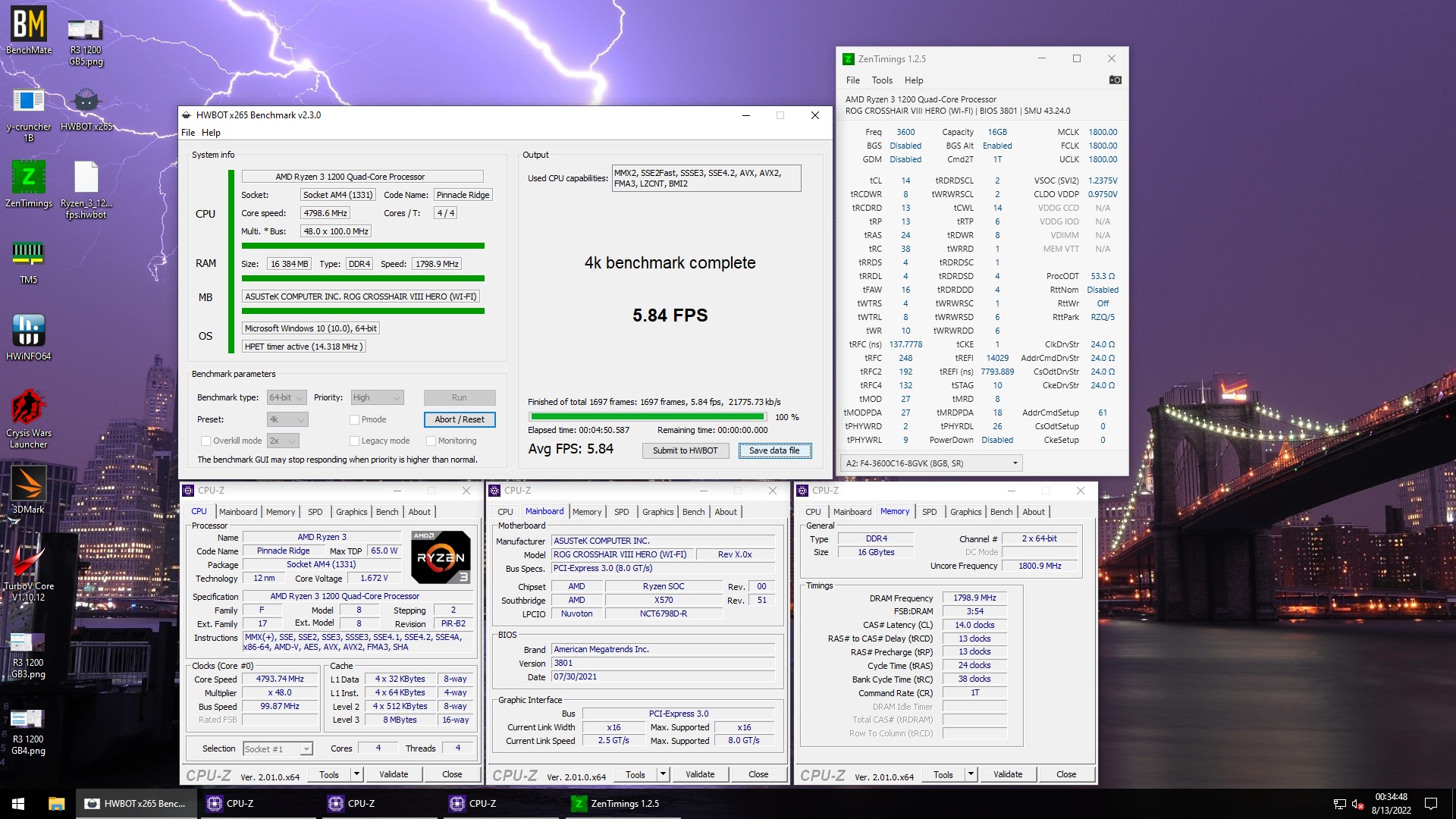The image size is (1456, 819).
Task: Click the CPU green status bar in System info
Action: pyautogui.click(x=362, y=246)
